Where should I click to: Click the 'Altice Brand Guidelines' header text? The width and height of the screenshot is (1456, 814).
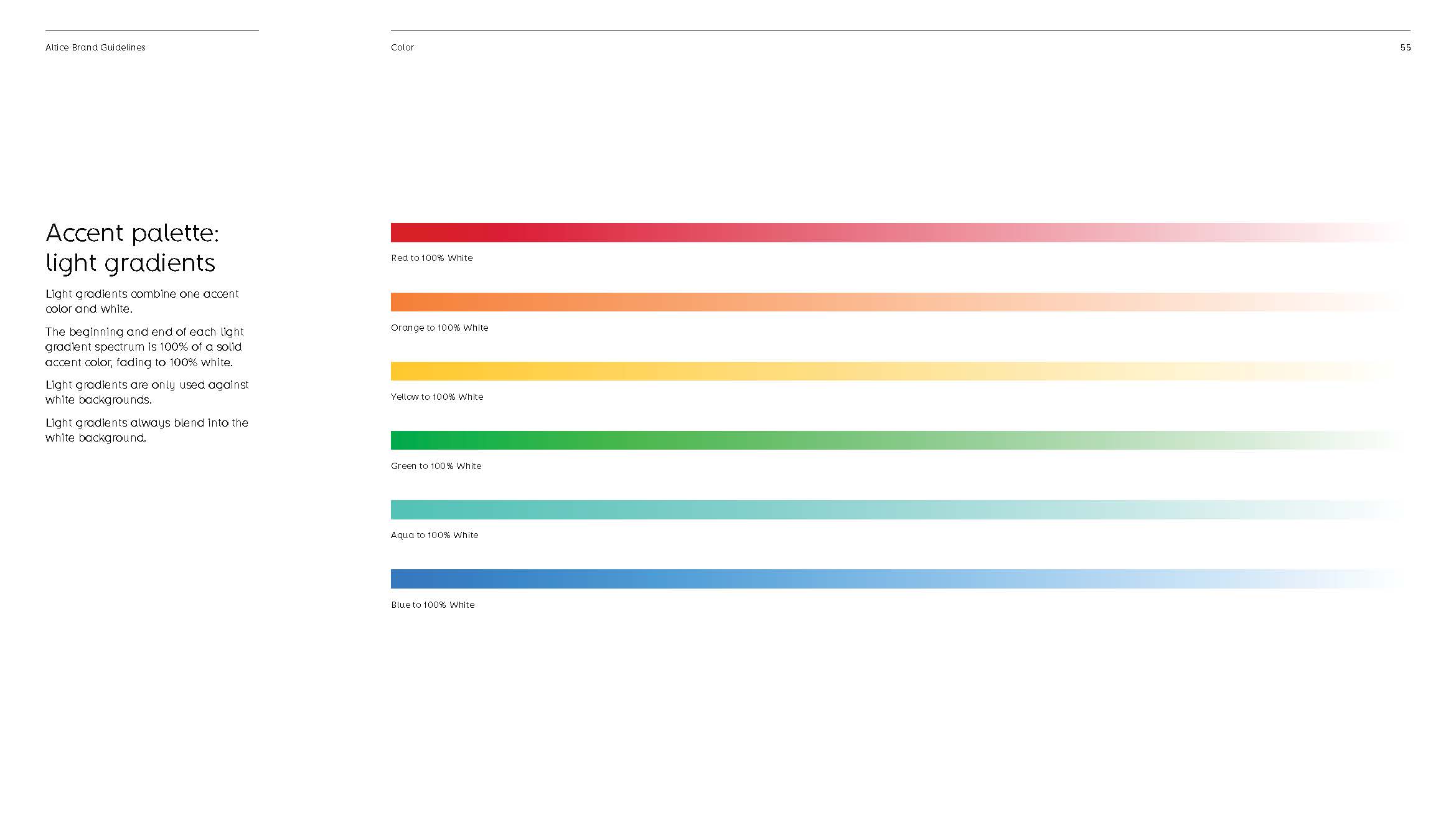(x=95, y=47)
